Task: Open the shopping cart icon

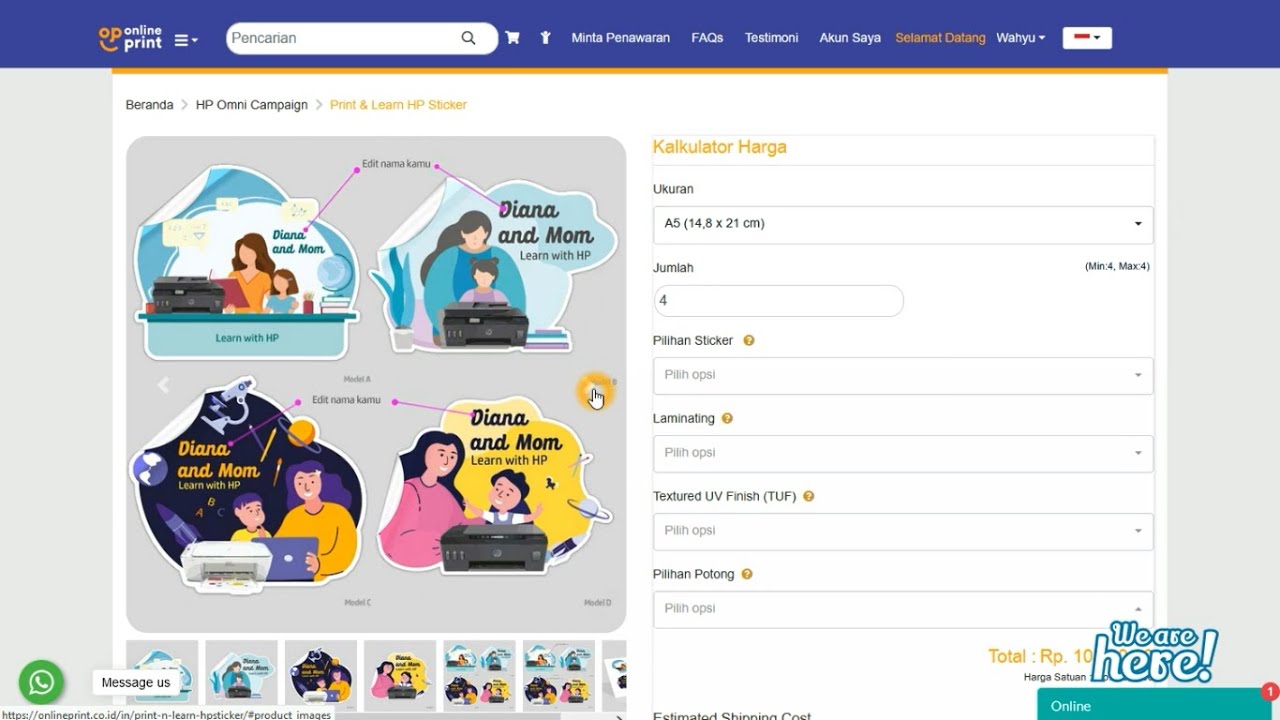Action: click(512, 38)
